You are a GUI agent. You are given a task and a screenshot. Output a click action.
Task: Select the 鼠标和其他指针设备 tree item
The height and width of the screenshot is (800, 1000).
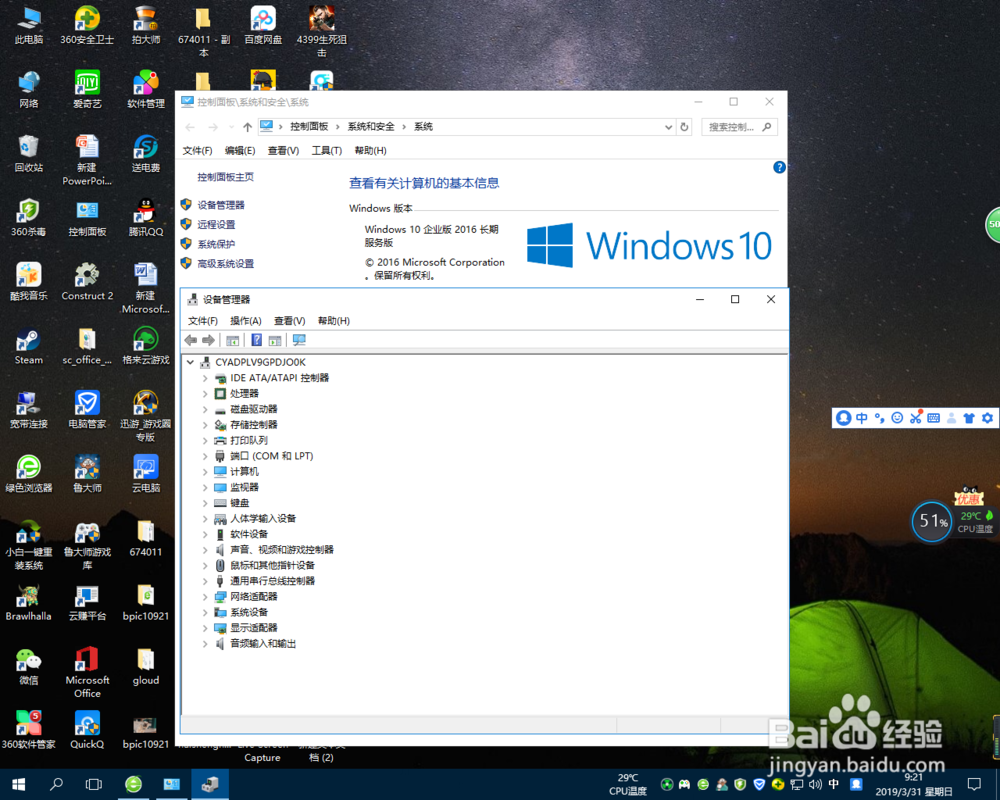point(272,565)
